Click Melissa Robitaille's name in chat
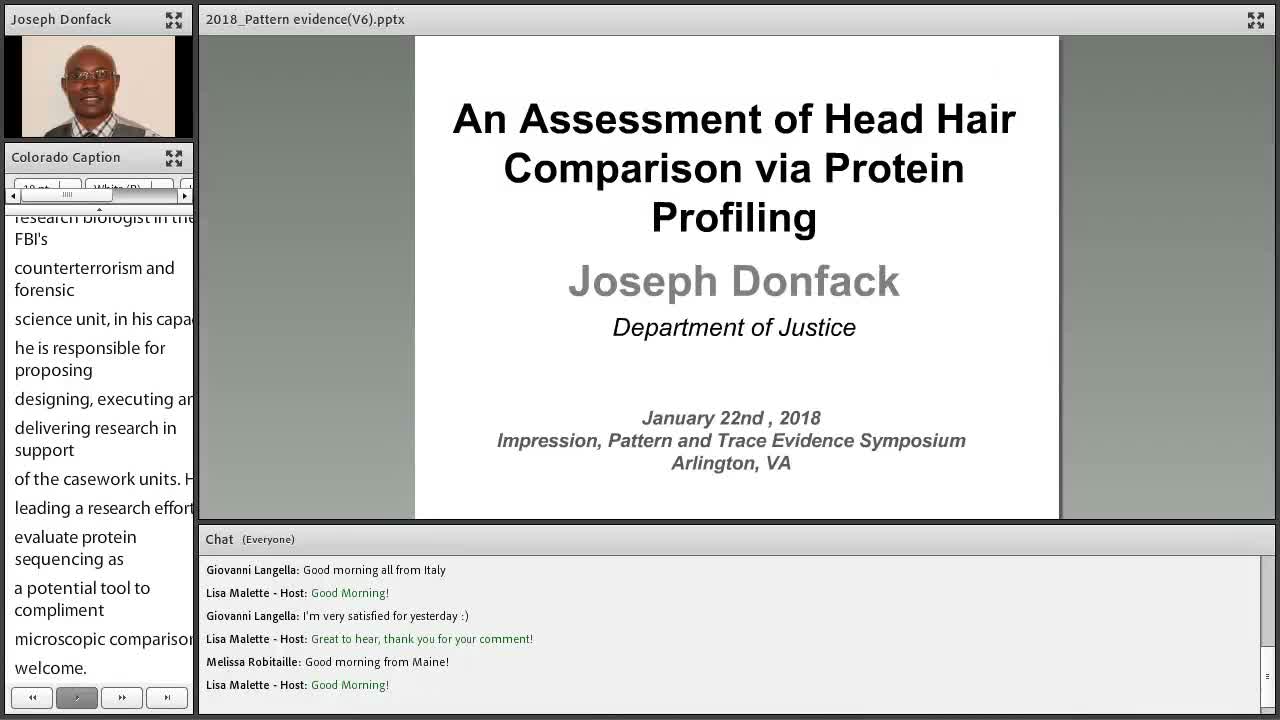The height and width of the screenshot is (720, 1280). click(x=252, y=662)
